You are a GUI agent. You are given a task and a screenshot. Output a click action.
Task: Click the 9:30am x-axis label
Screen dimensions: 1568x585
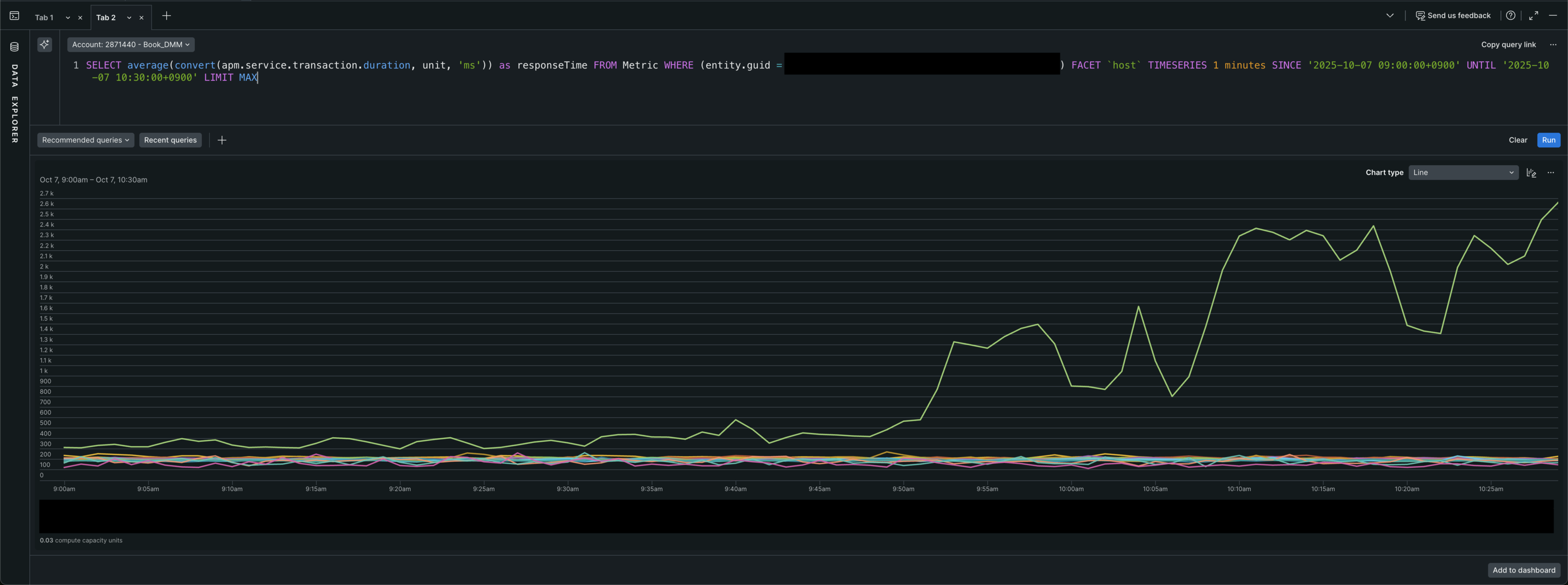click(567, 489)
